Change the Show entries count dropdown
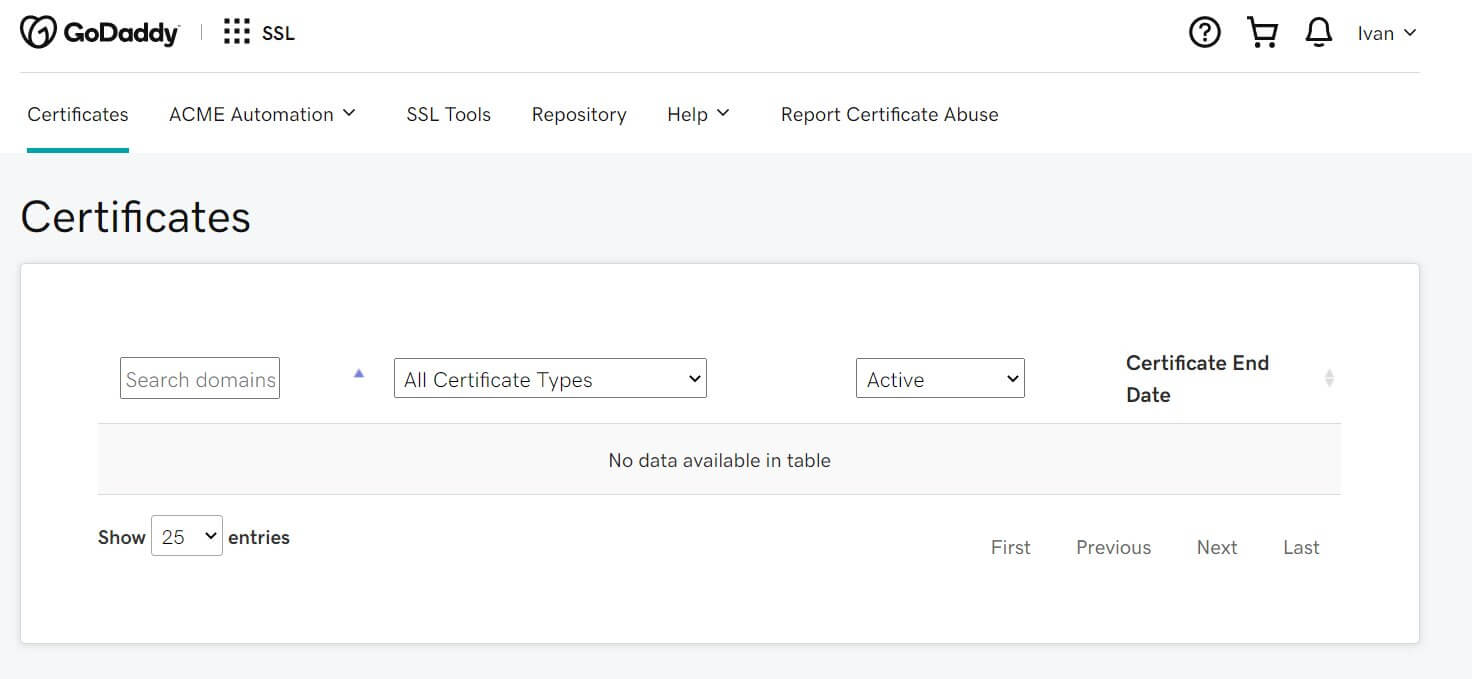 pos(186,536)
